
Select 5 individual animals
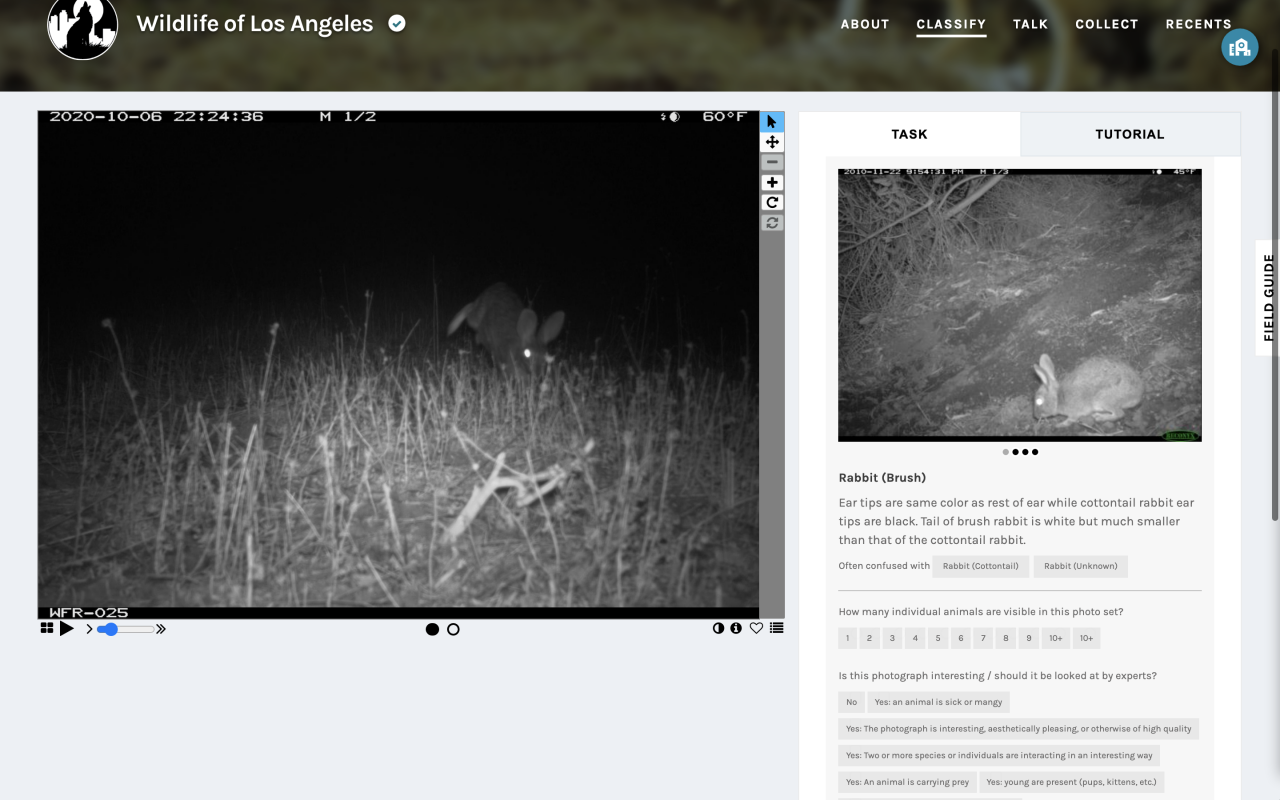click(938, 638)
